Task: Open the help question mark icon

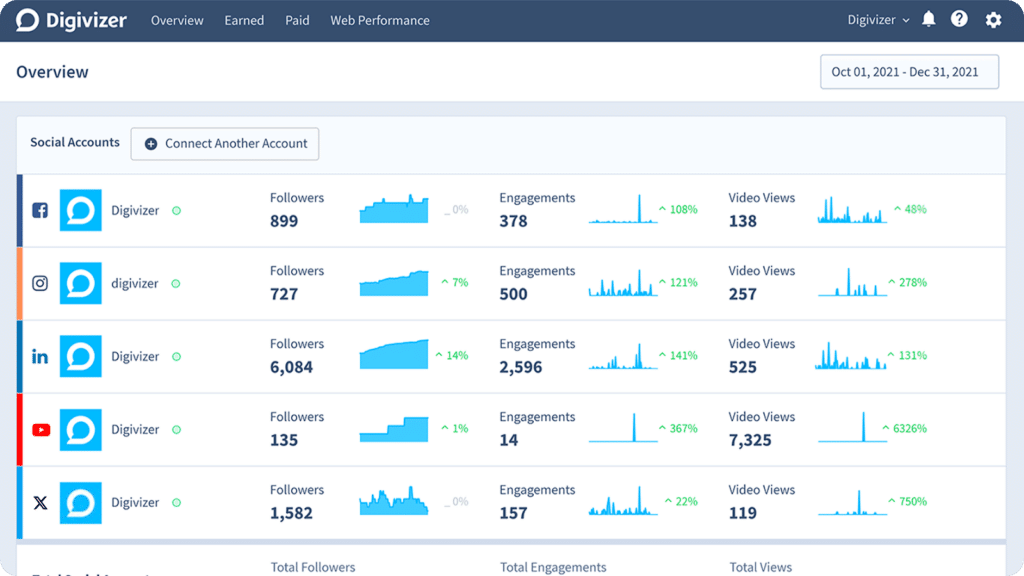Action: pos(959,20)
